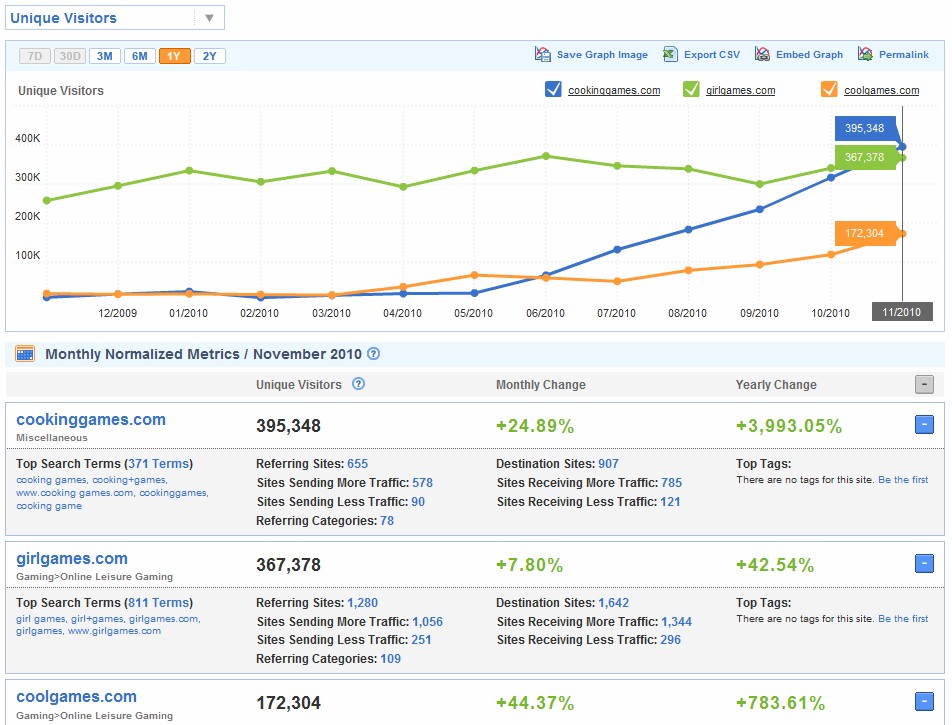The width and height of the screenshot is (952, 725).
Task: Click the green data point at 06/2010
Action: click(546, 156)
